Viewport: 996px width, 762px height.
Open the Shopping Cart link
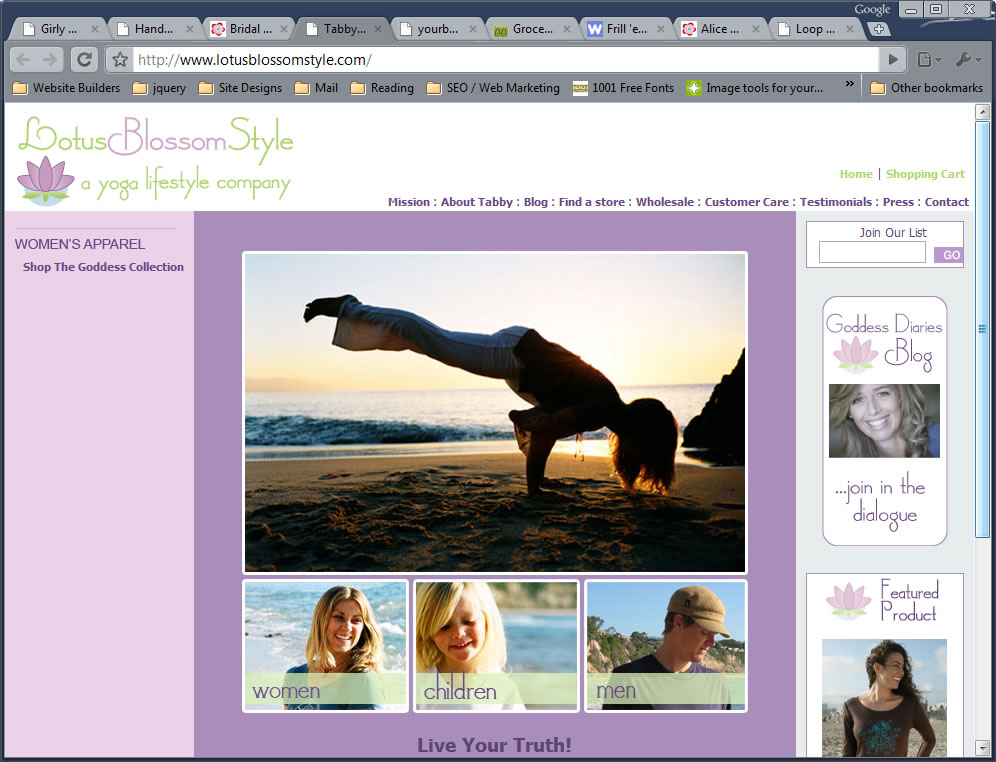point(925,174)
